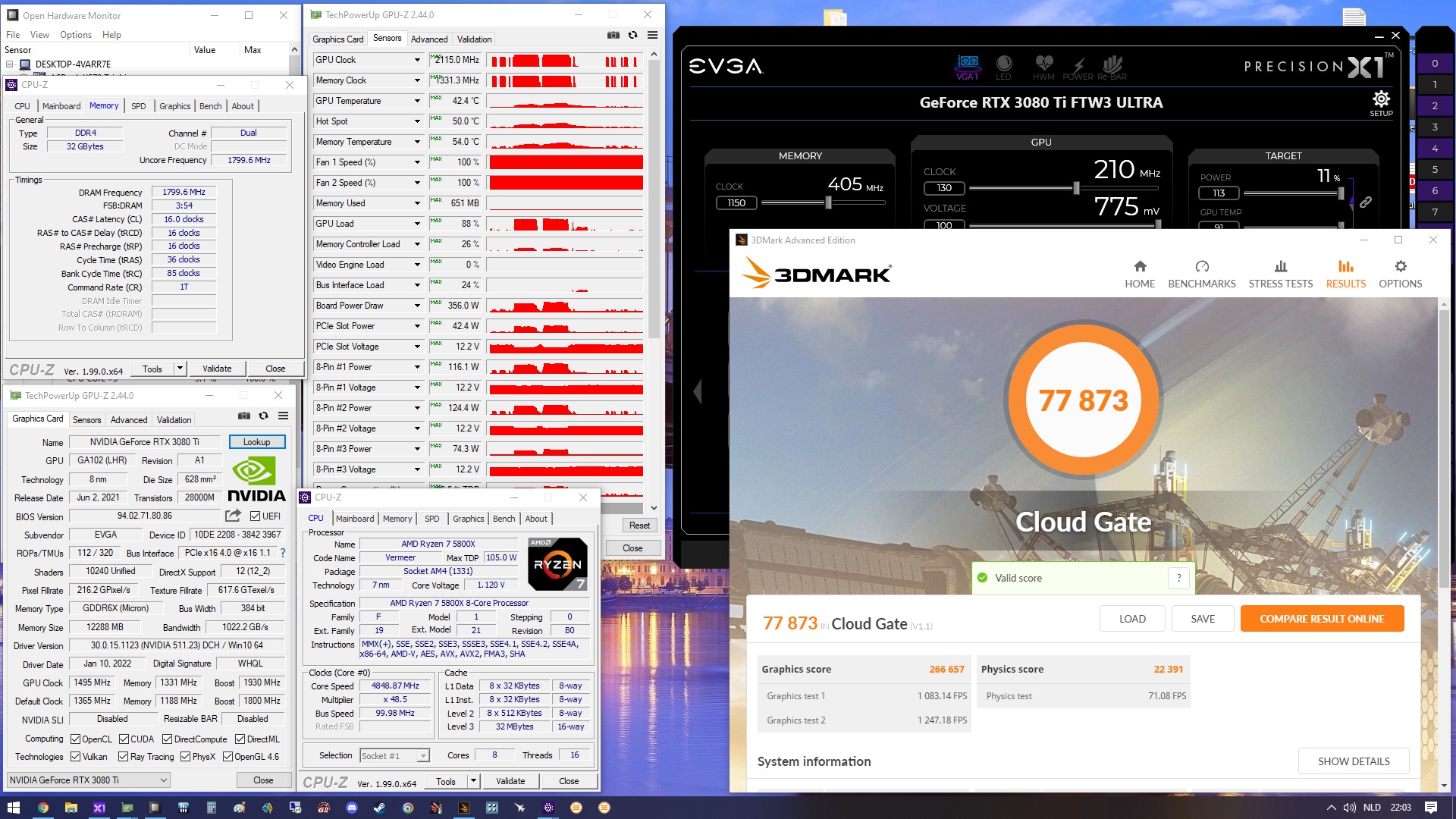Open the GPU selector dropdown NVIDIA GeForce RTX 3080 Ti

coord(88,780)
